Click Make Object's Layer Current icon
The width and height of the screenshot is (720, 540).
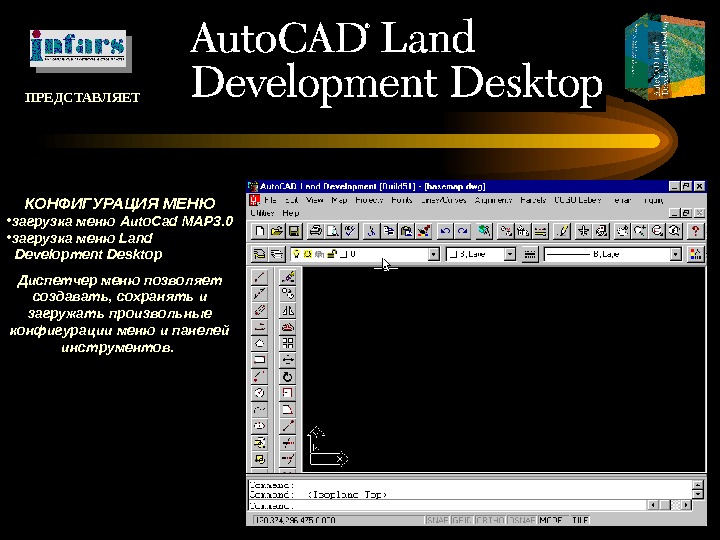(x=259, y=254)
